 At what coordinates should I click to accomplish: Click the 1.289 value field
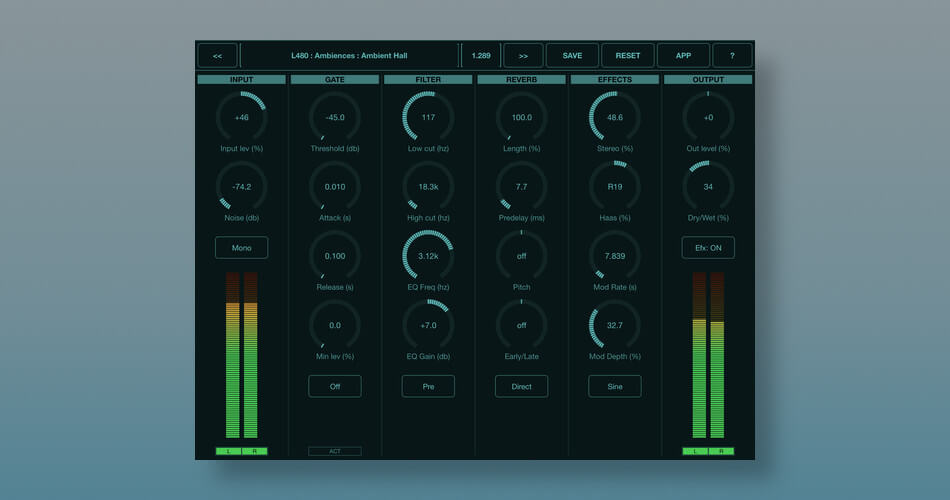pos(481,56)
